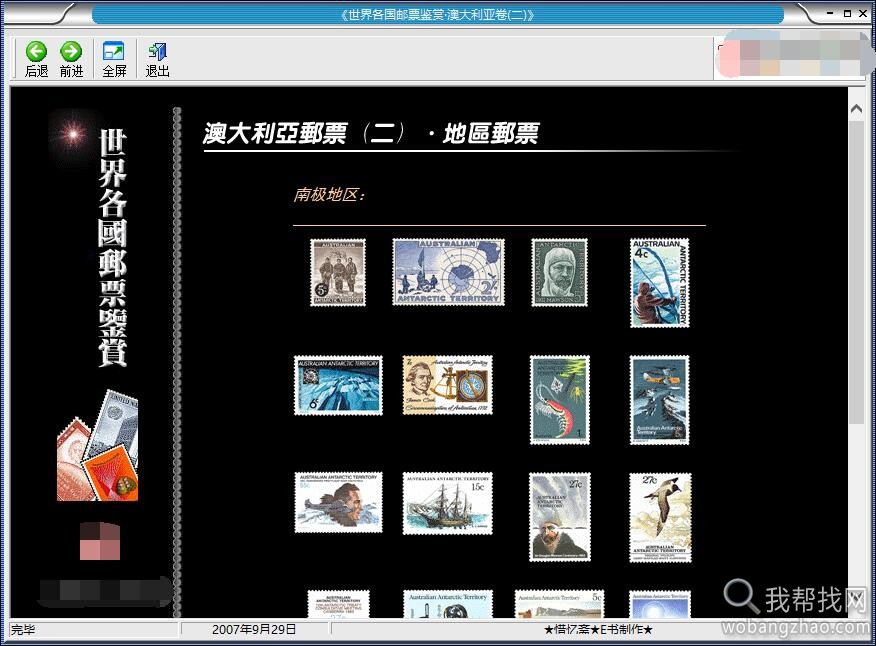Click the vertical 世界各國郵票鑒賞 sidebar title
876x646 pixels.
pos(112,248)
